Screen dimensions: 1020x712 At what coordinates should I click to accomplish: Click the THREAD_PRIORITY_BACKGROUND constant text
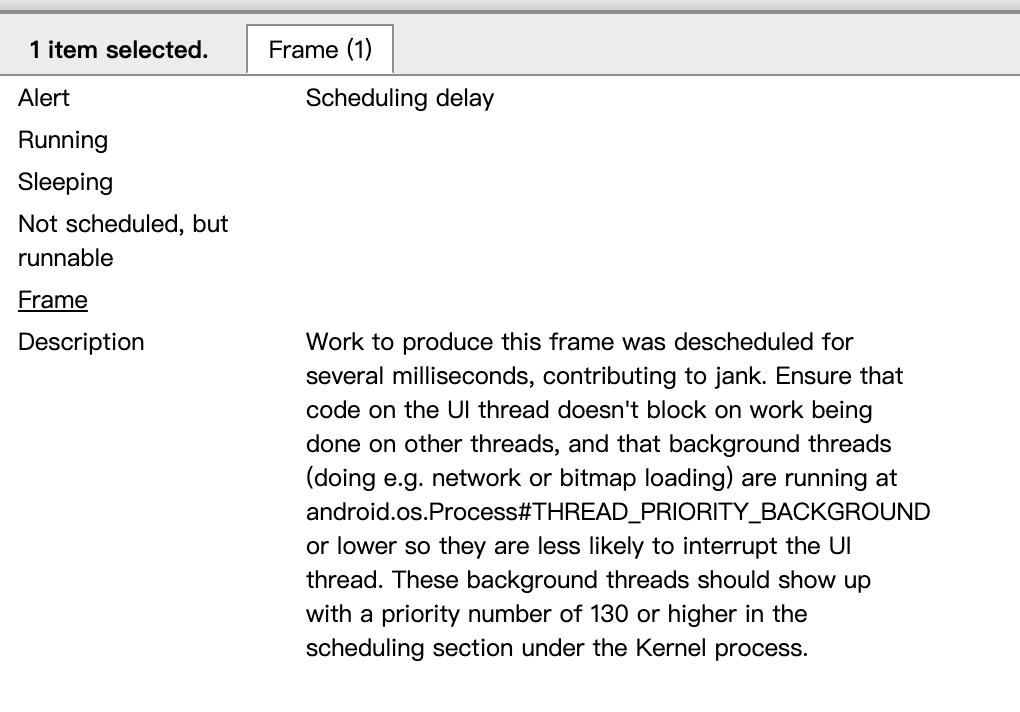click(731, 512)
